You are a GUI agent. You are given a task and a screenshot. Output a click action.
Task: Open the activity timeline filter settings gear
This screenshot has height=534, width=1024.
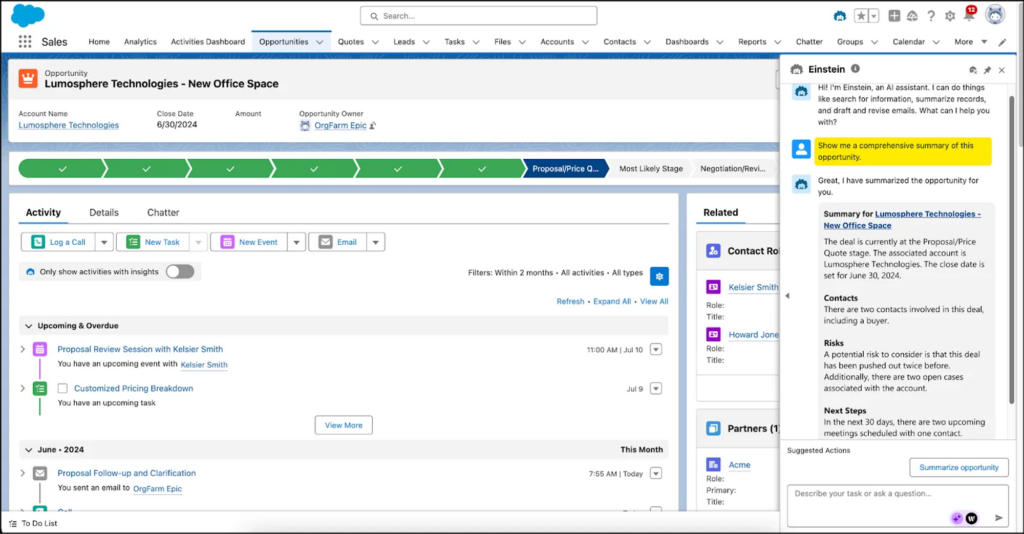(660, 276)
